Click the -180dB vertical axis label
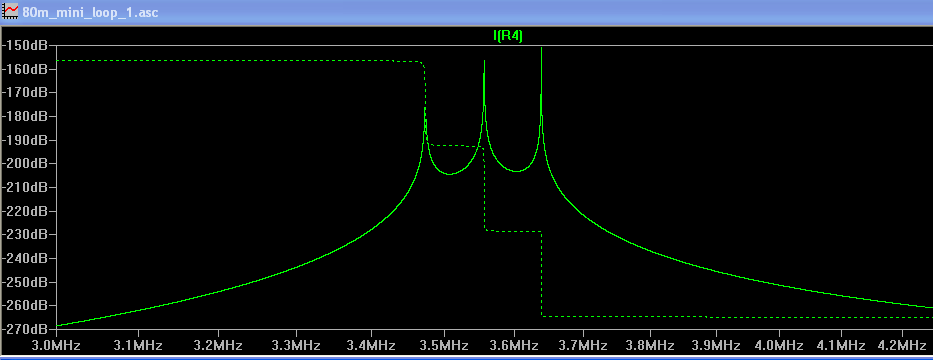 pyautogui.click(x=26, y=116)
